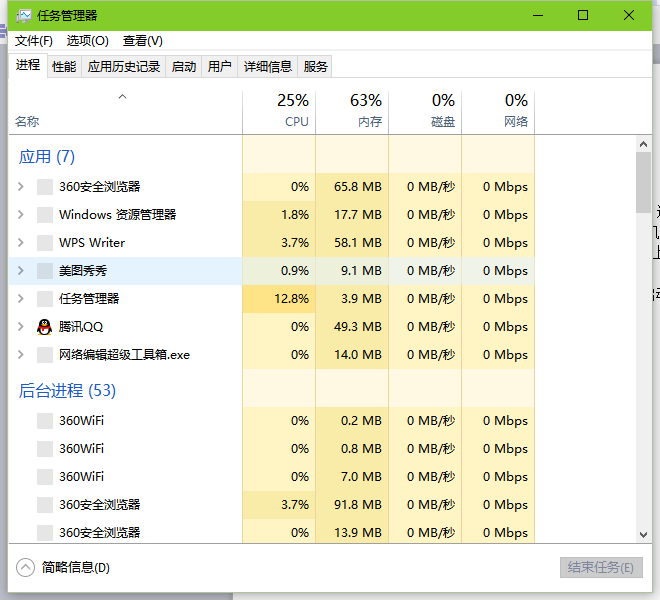Open the 文件(F) menu
The width and height of the screenshot is (660, 600).
pos(34,41)
